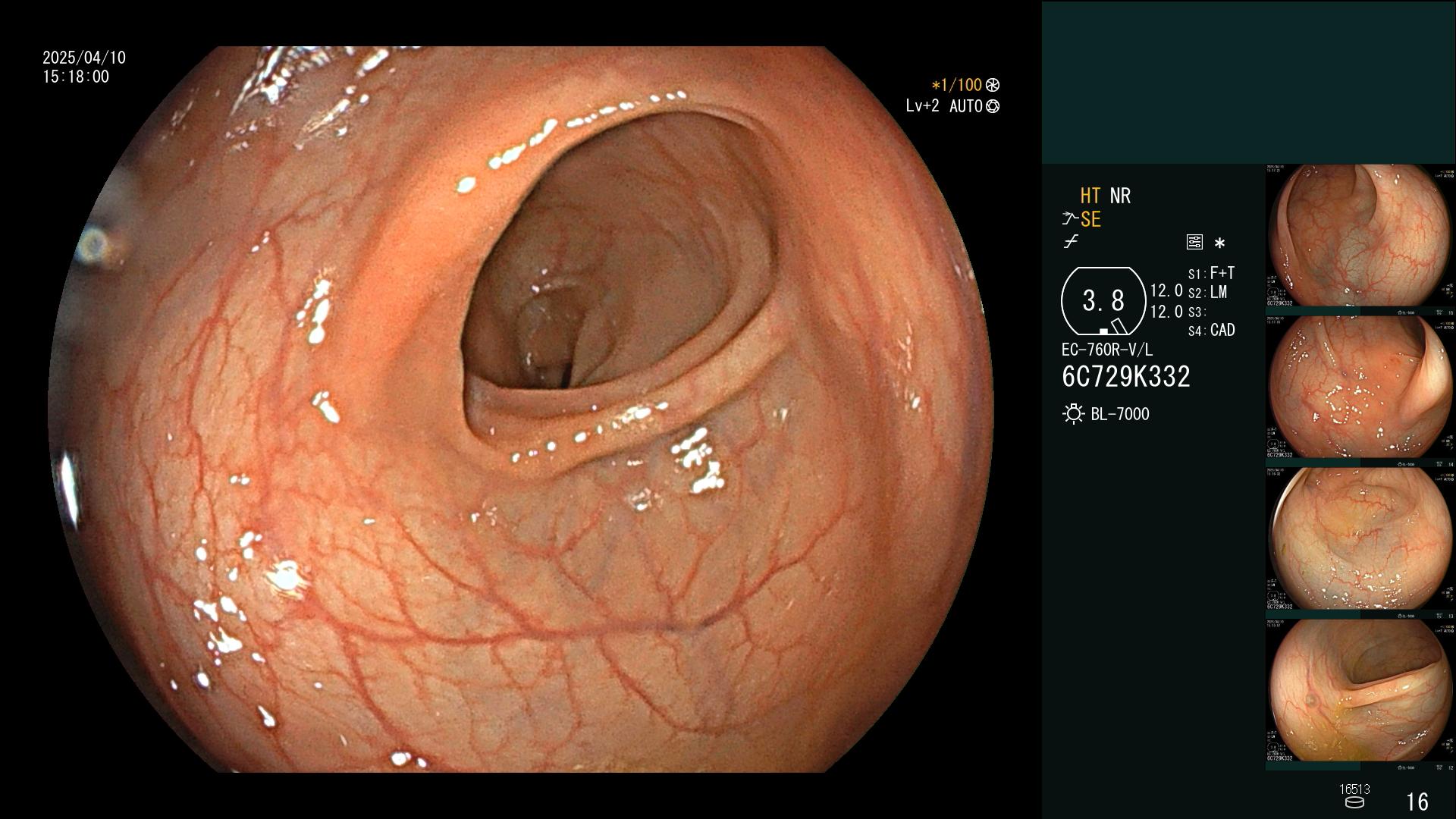
Task: Click the AUTO iris mode text
Action: point(965,107)
